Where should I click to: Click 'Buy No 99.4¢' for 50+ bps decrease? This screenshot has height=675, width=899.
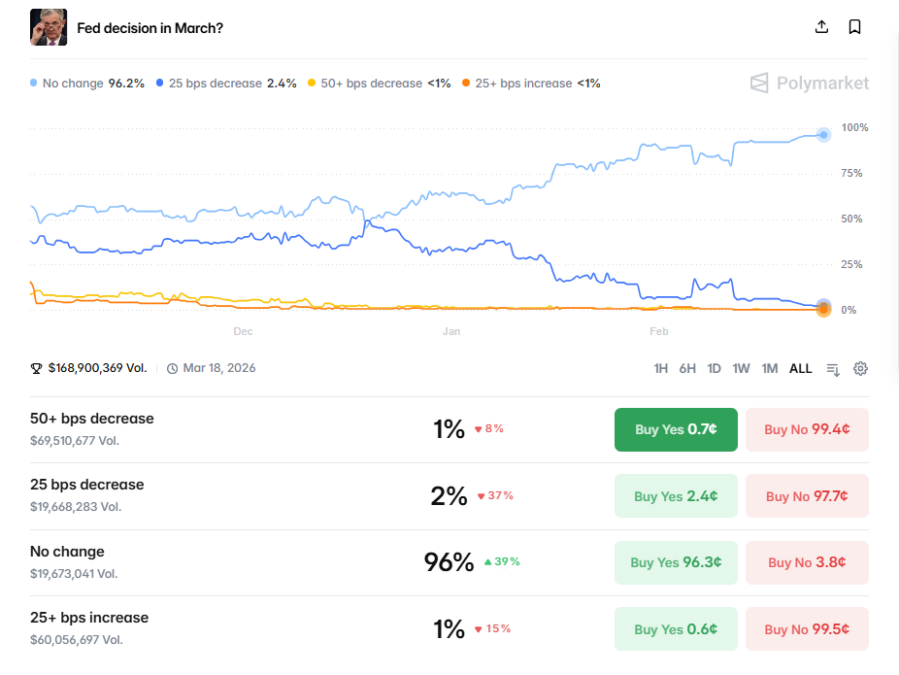[806, 429]
